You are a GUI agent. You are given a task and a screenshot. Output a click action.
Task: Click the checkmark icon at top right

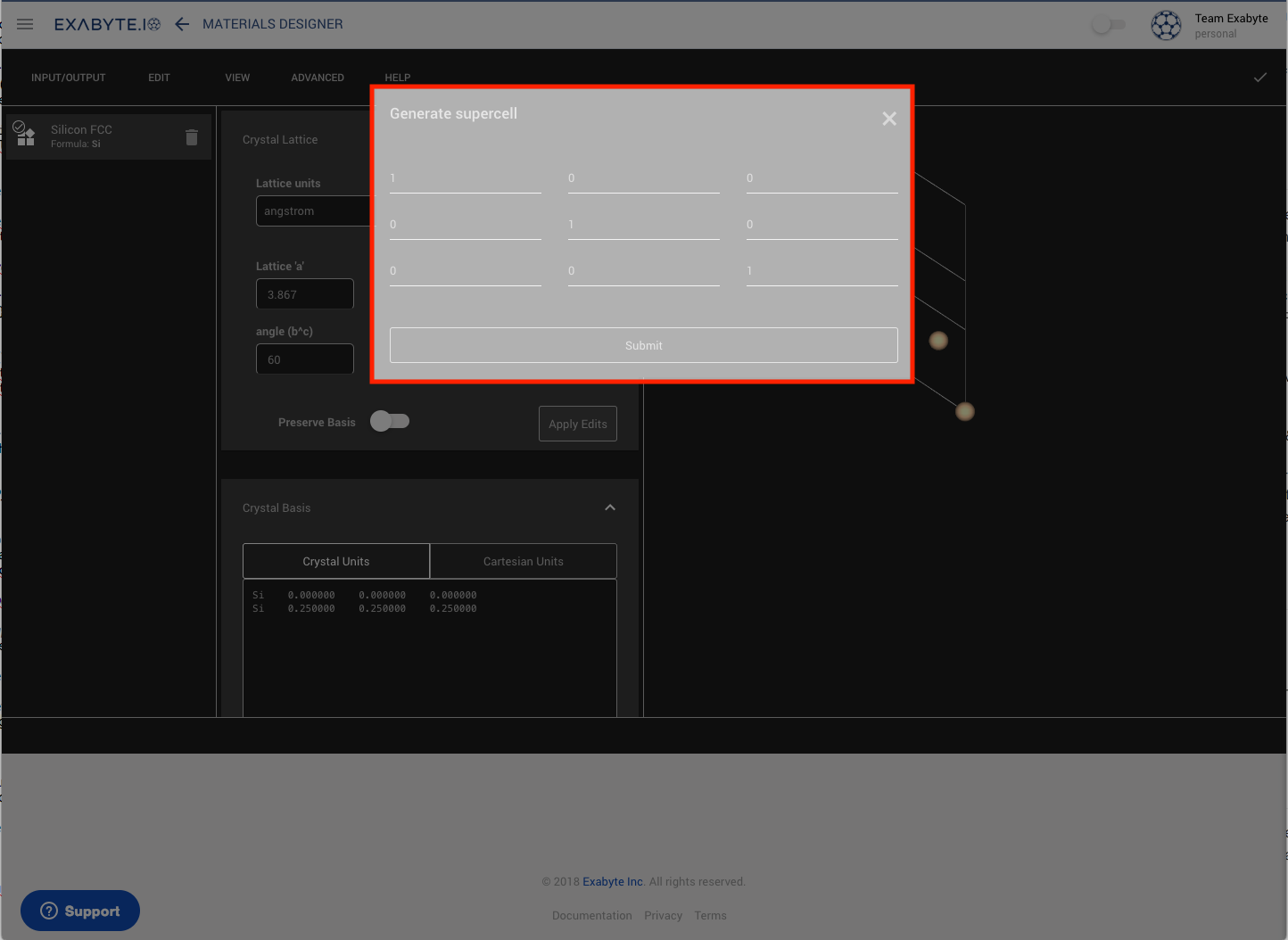pyautogui.click(x=1259, y=78)
